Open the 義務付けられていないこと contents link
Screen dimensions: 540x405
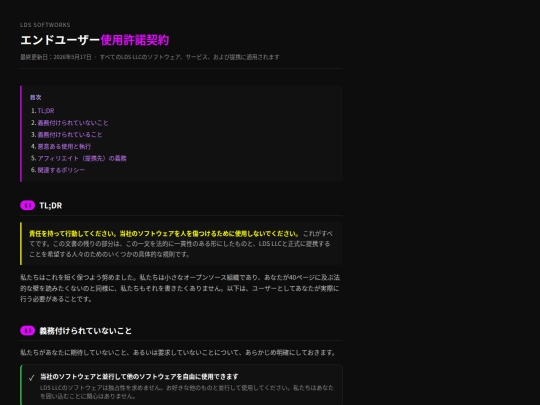coord(73,123)
